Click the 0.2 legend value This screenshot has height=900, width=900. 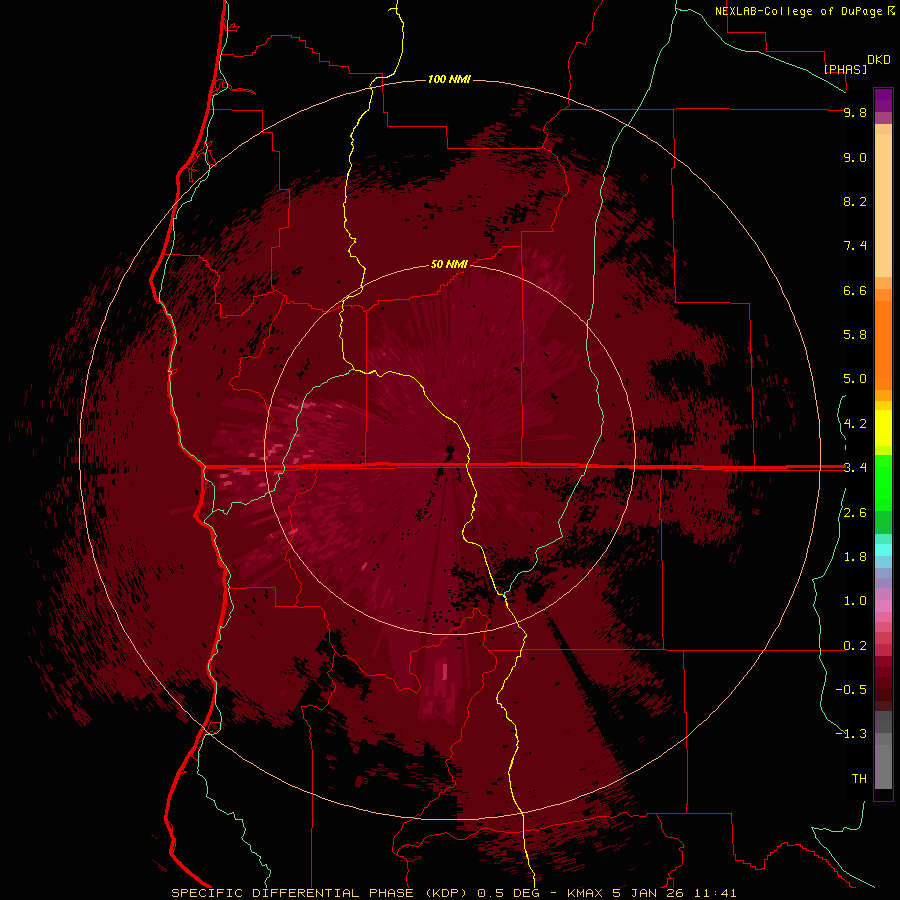[855, 646]
